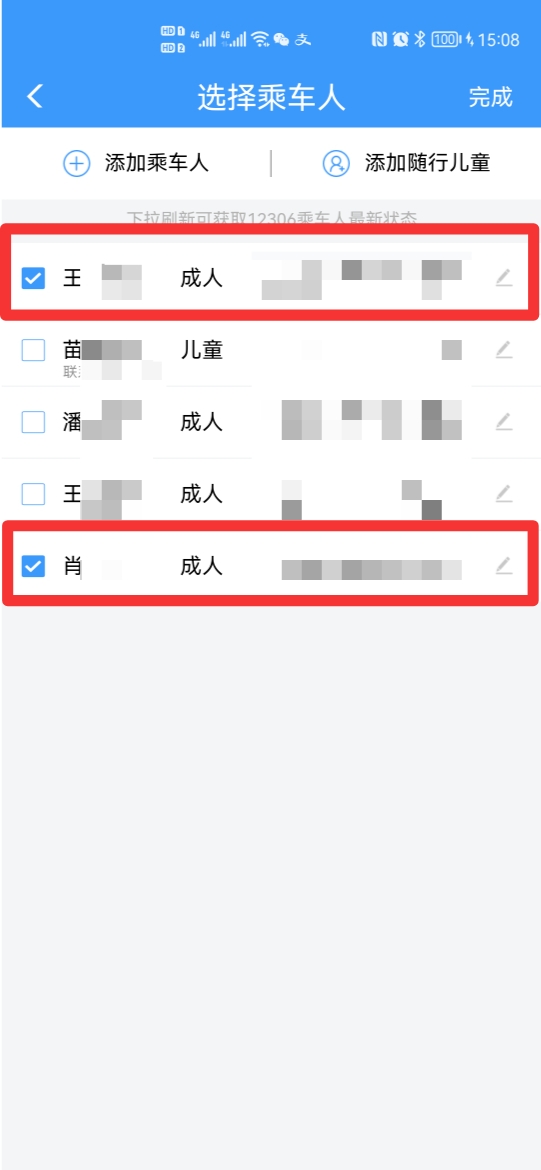Uncheck the first 王 passenger checkbox
The image size is (541, 1170).
[34, 278]
